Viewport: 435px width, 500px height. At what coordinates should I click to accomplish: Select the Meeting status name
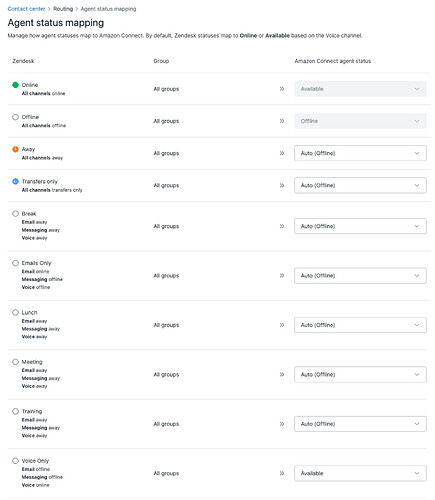[32, 362]
